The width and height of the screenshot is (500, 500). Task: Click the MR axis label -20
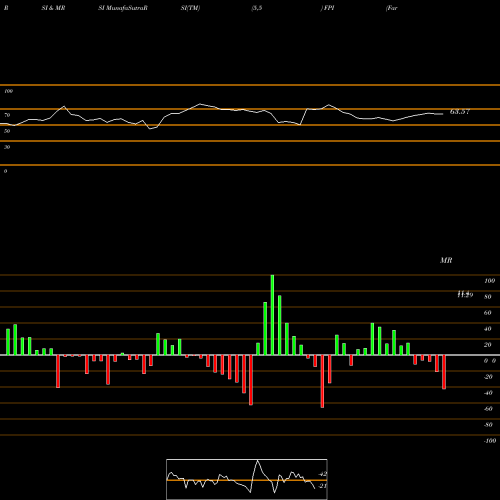[488, 377]
